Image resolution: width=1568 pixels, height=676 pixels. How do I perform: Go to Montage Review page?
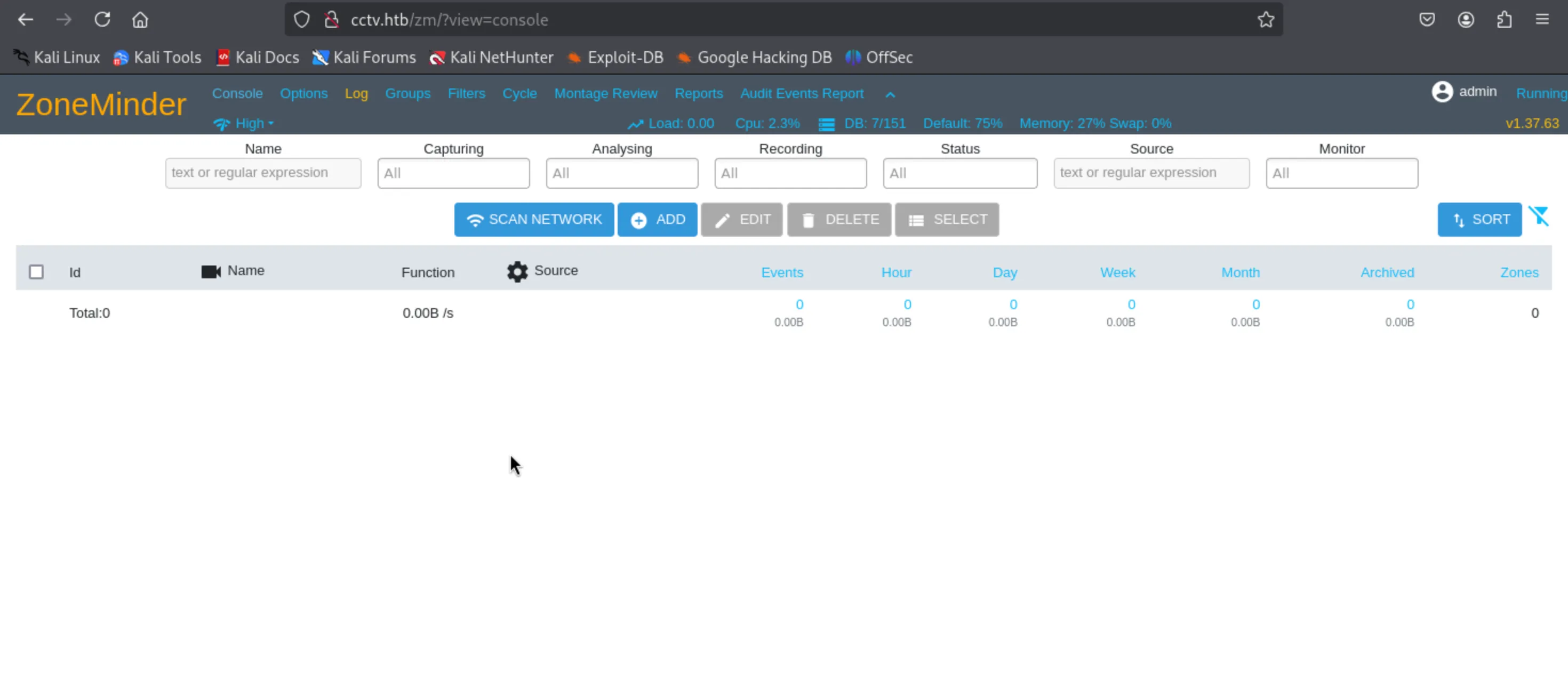click(x=605, y=94)
